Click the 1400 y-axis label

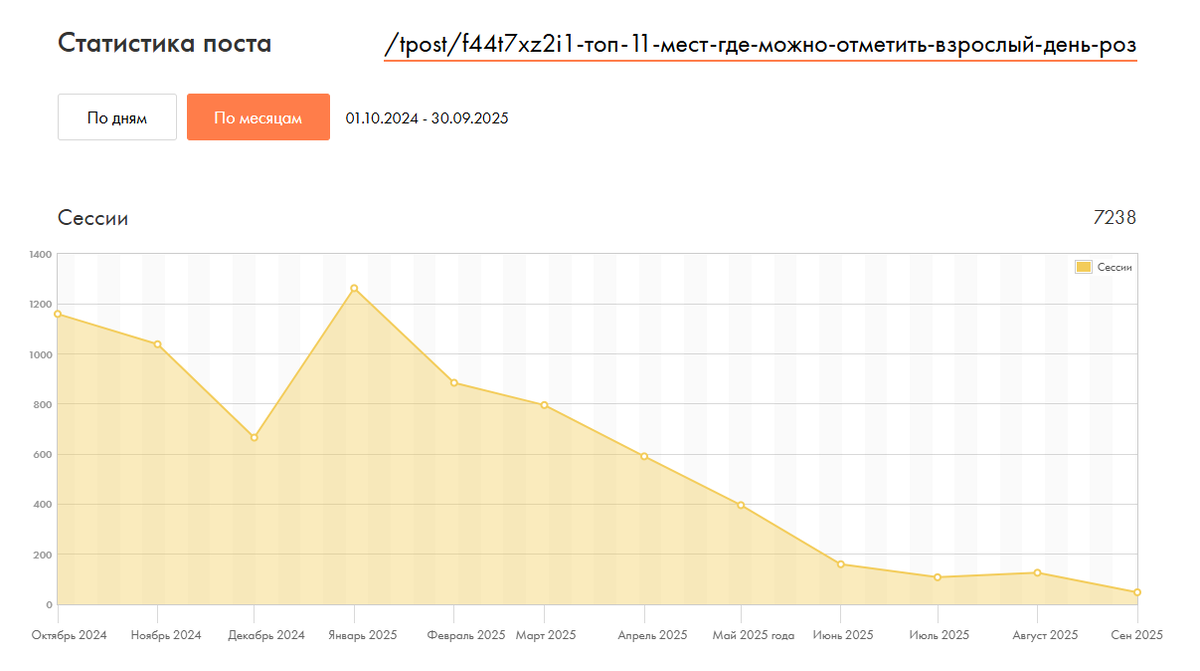(x=40, y=254)
